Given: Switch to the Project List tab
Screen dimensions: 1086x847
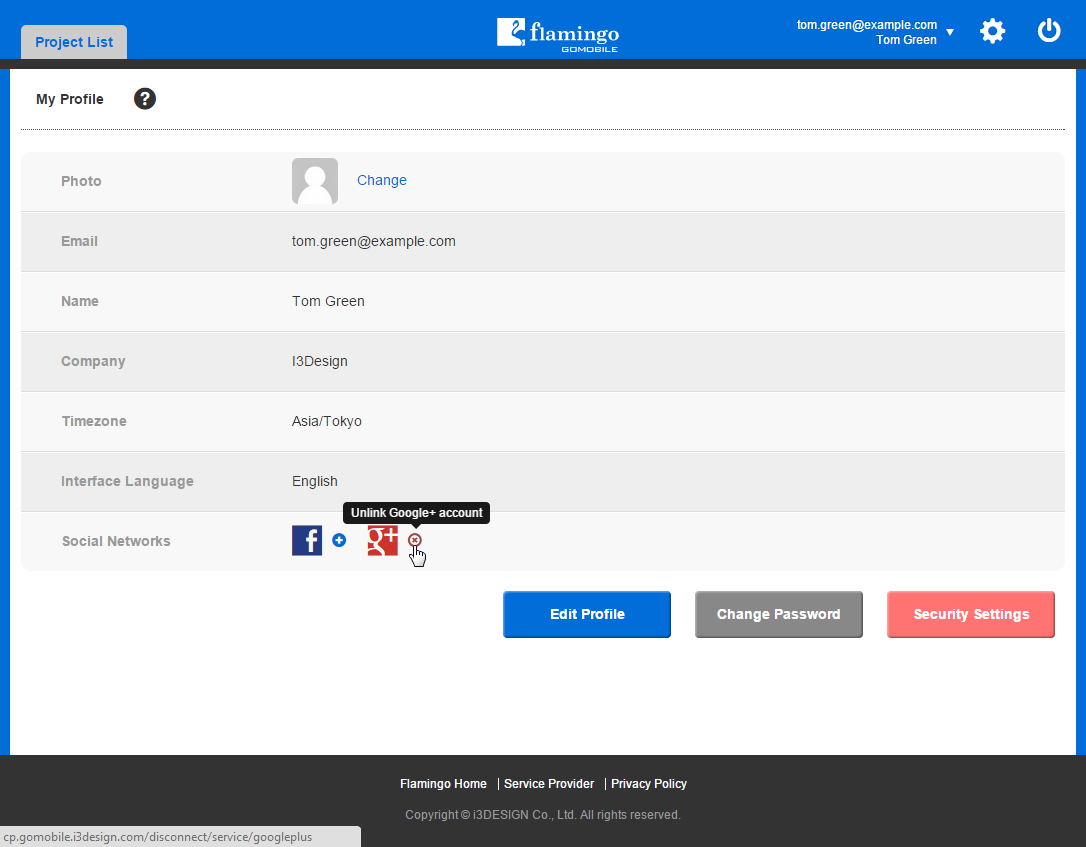Looking at the screenshot, I should pyautogui.click(x=74, y=42).
